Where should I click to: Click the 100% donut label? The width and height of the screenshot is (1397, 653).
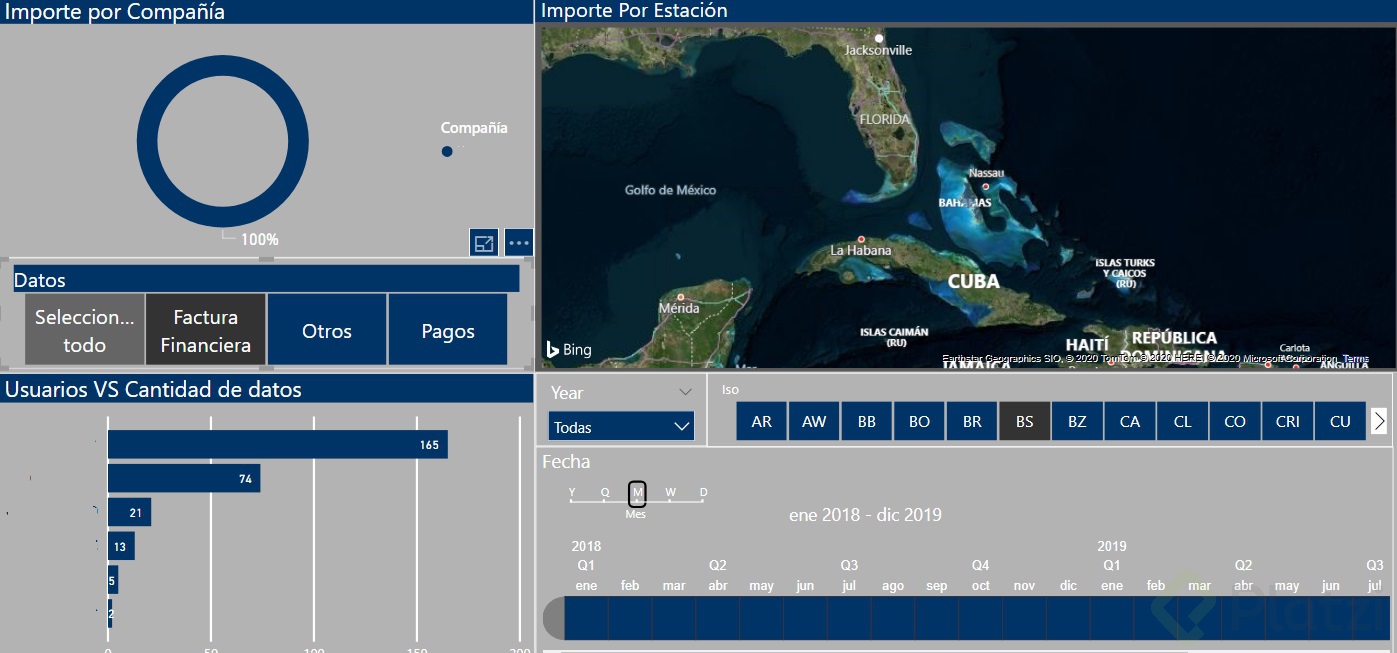pos(260,240)
